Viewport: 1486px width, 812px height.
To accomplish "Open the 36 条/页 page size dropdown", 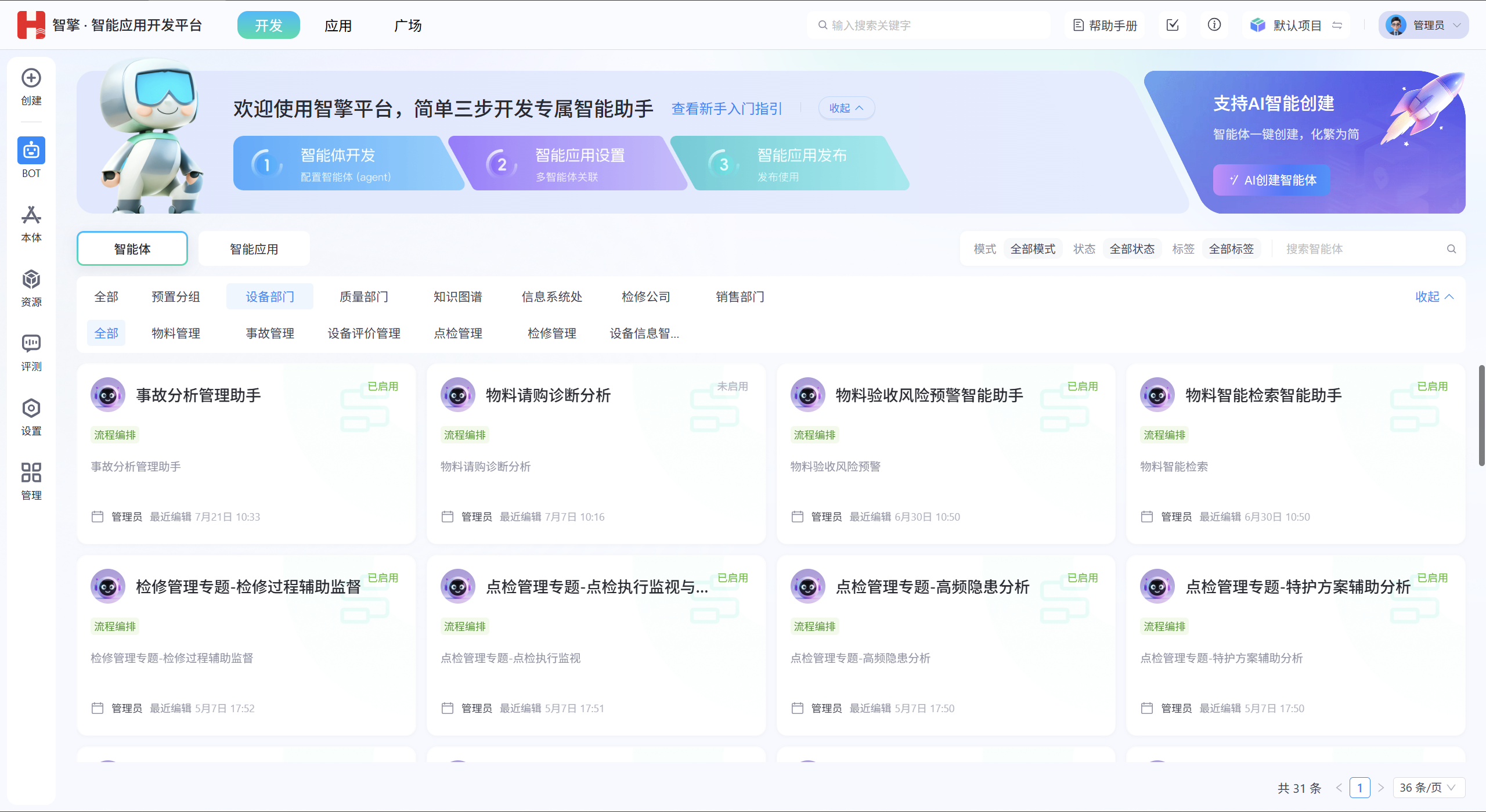I will 1429,788.
